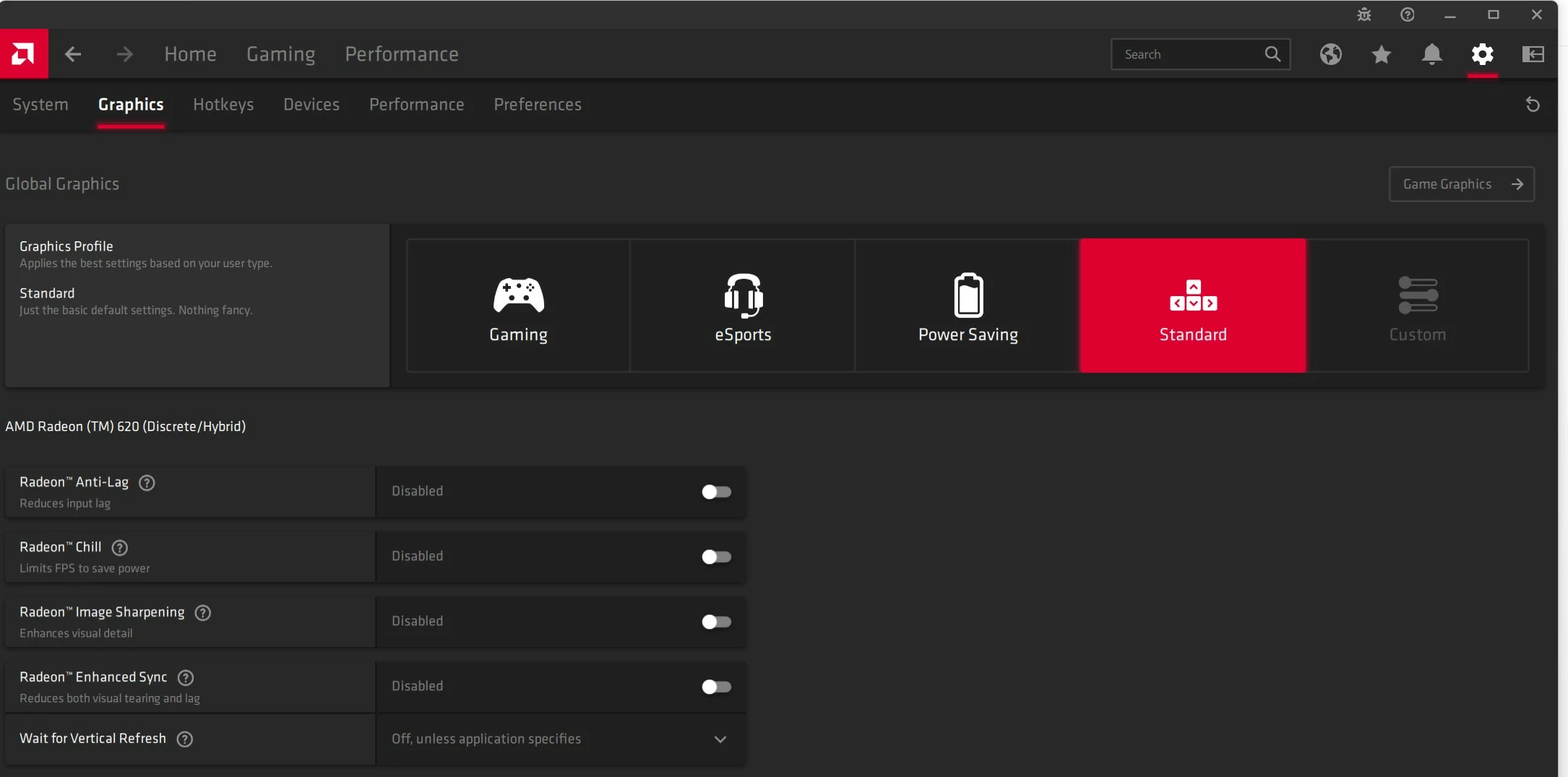Switch to the Performance settings tab
1568x777 pixels.
coord(417,105)
